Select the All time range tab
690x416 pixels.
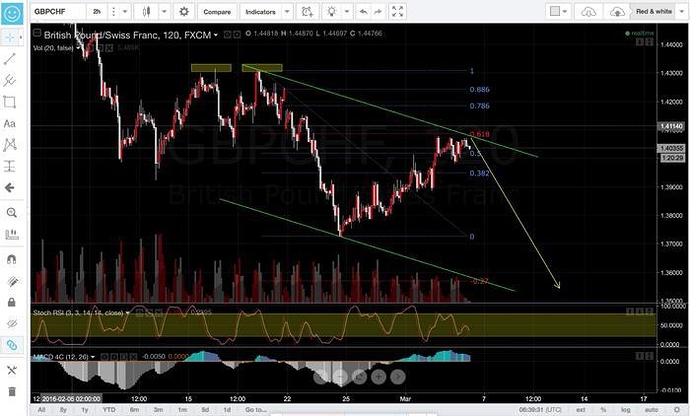[41, 410]
